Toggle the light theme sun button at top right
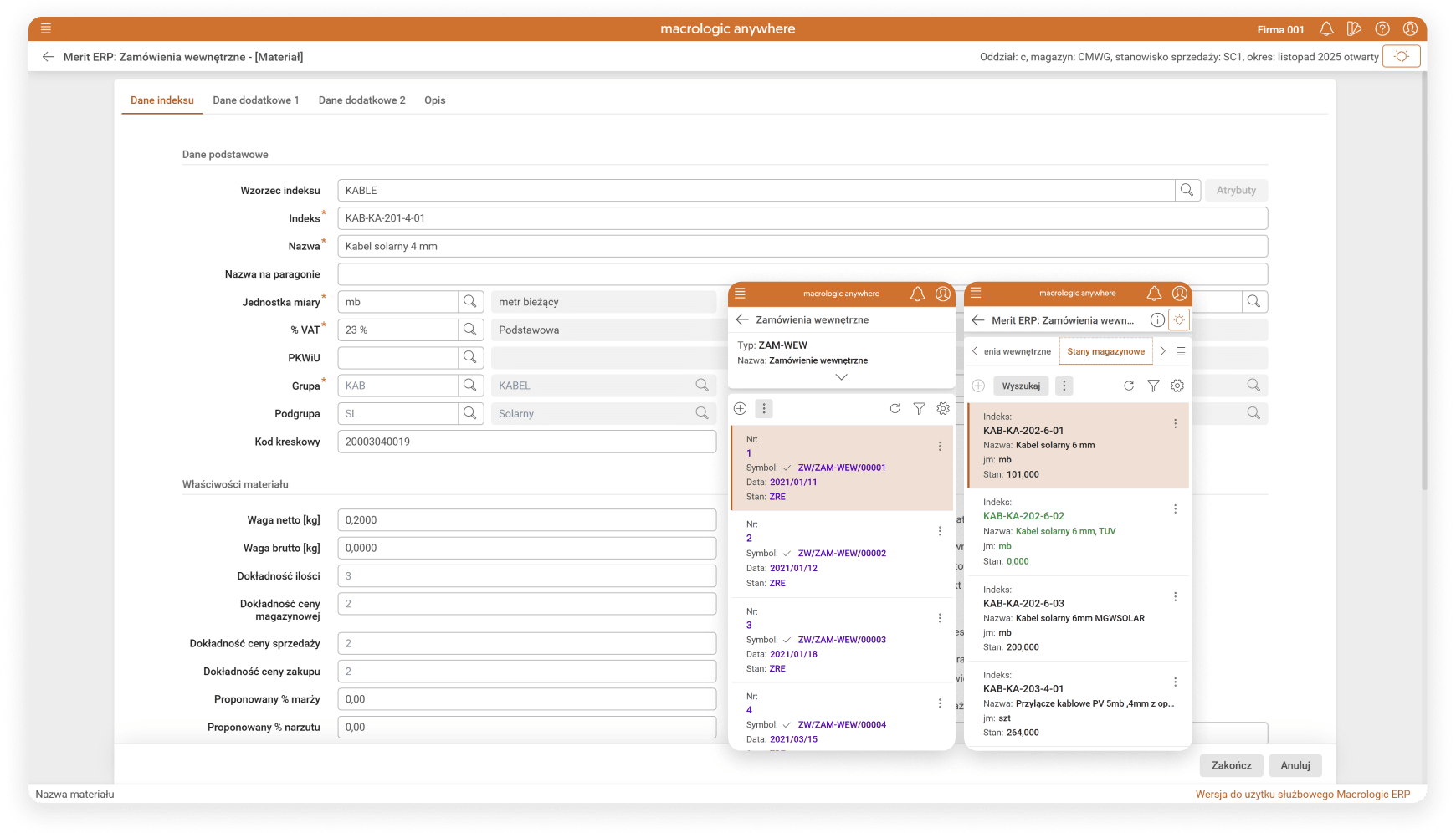 (1402, 56)
